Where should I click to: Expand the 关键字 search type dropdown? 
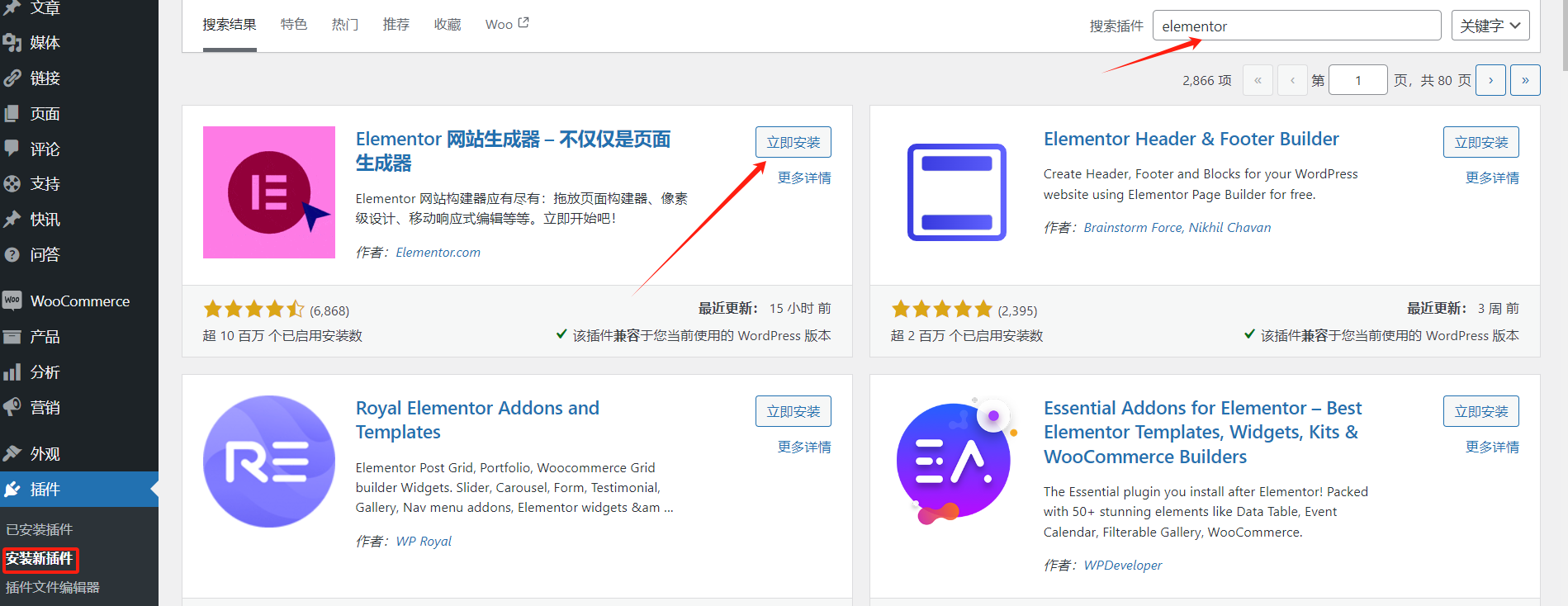(1490, 26)
